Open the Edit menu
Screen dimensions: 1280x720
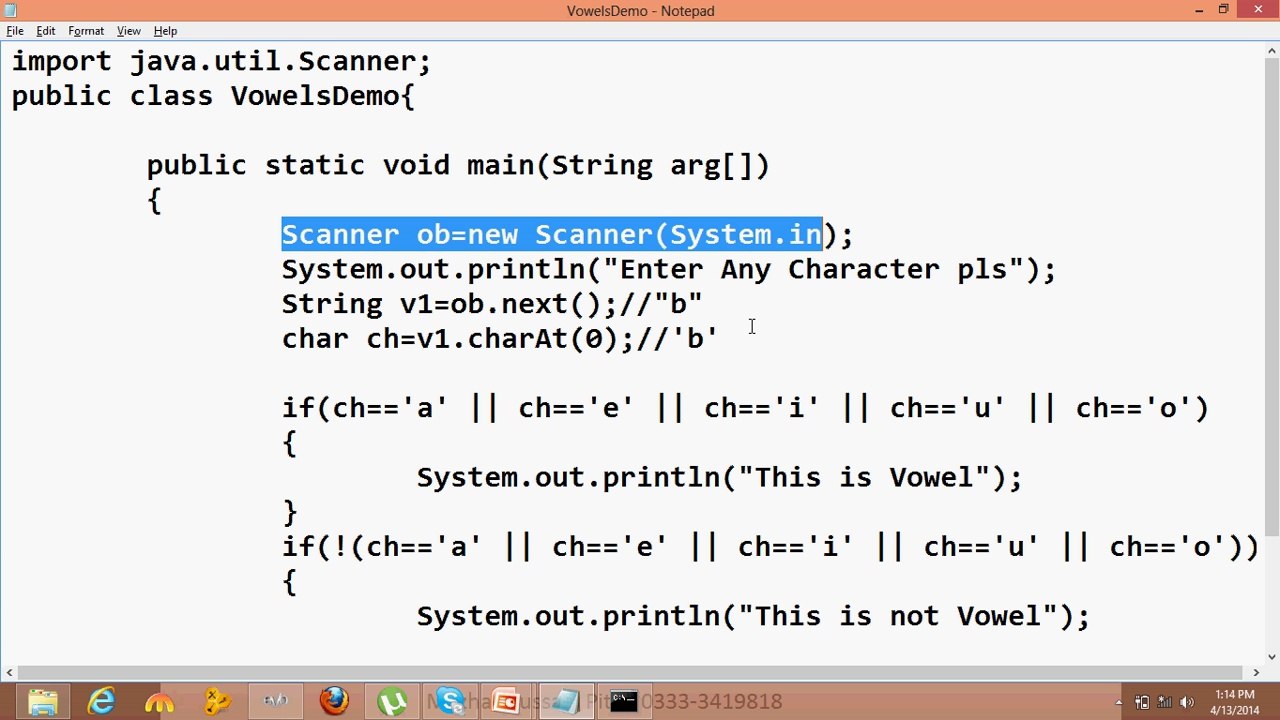[x=46, y=31]
